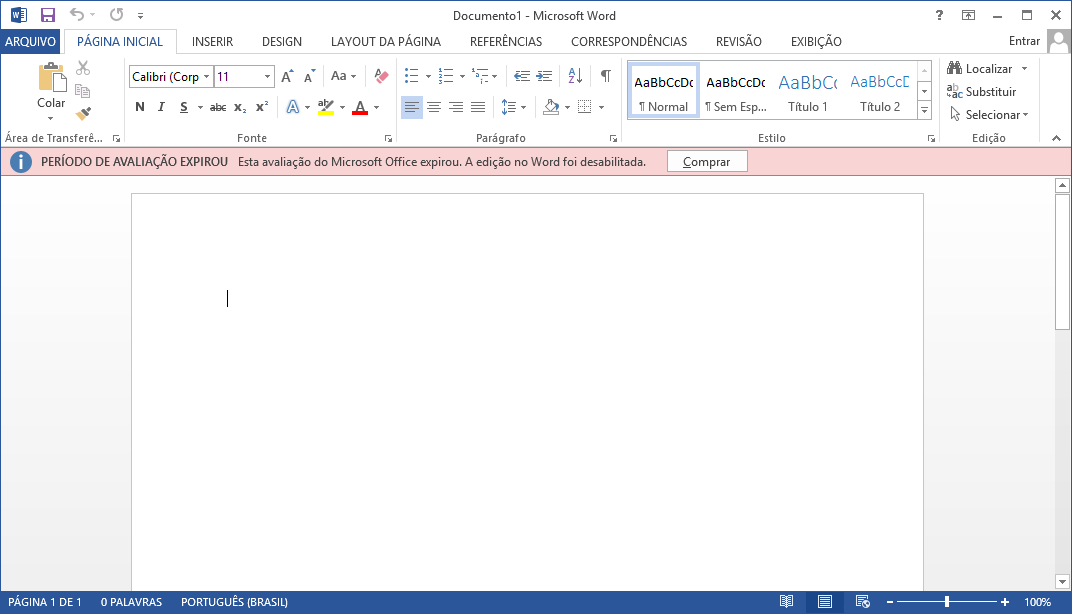Screen dimensions: 1072x614
Task: Switch to the DESIGN tab
Action: click(x=282, y=42)
